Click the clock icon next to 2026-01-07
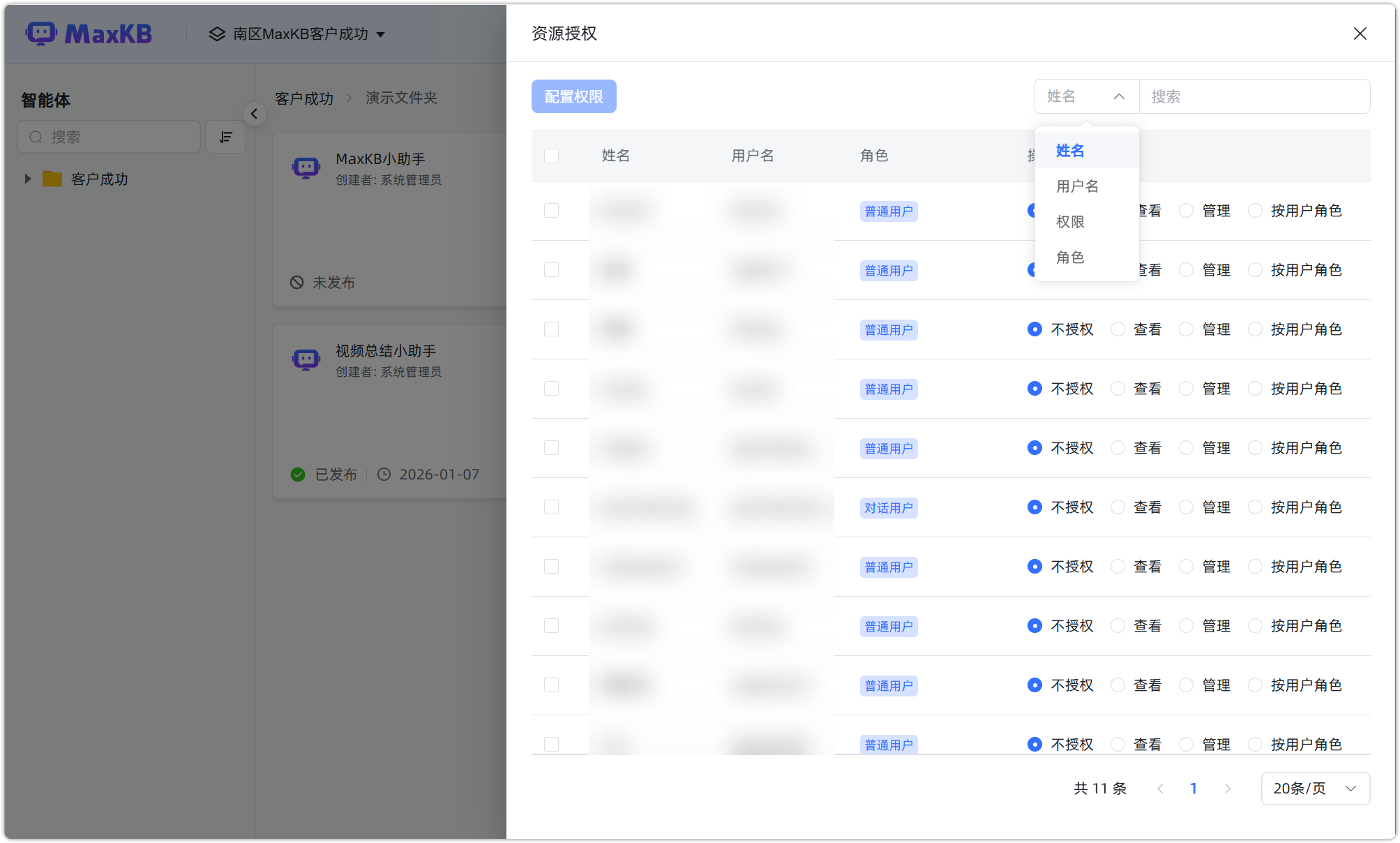The height and width of the screenshot is (843, 1400). tap(385, 474)
